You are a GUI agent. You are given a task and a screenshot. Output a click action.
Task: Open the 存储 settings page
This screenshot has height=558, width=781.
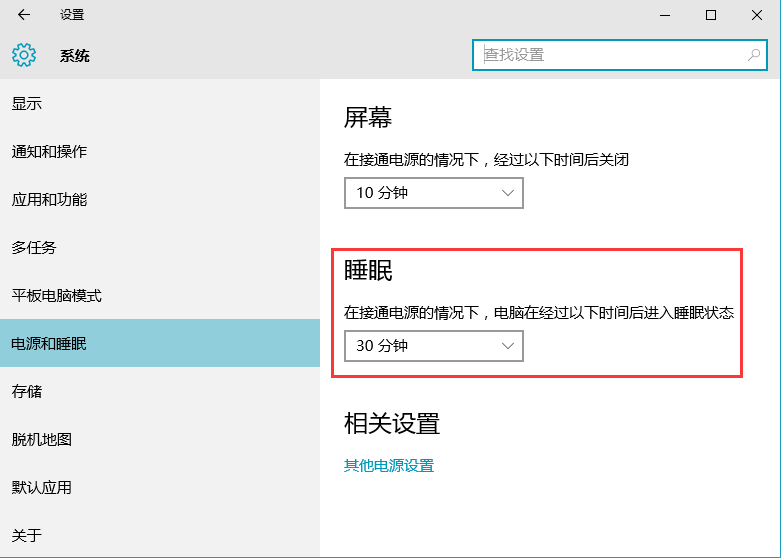click(27, 392)
